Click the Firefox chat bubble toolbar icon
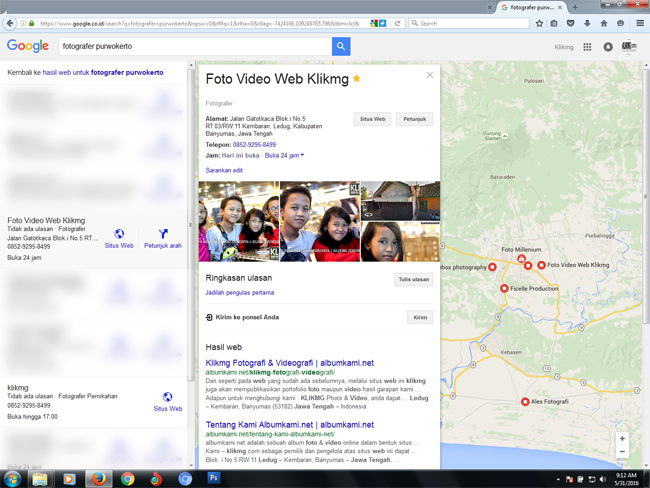This screenshot has height=488, width=650. 620,23
